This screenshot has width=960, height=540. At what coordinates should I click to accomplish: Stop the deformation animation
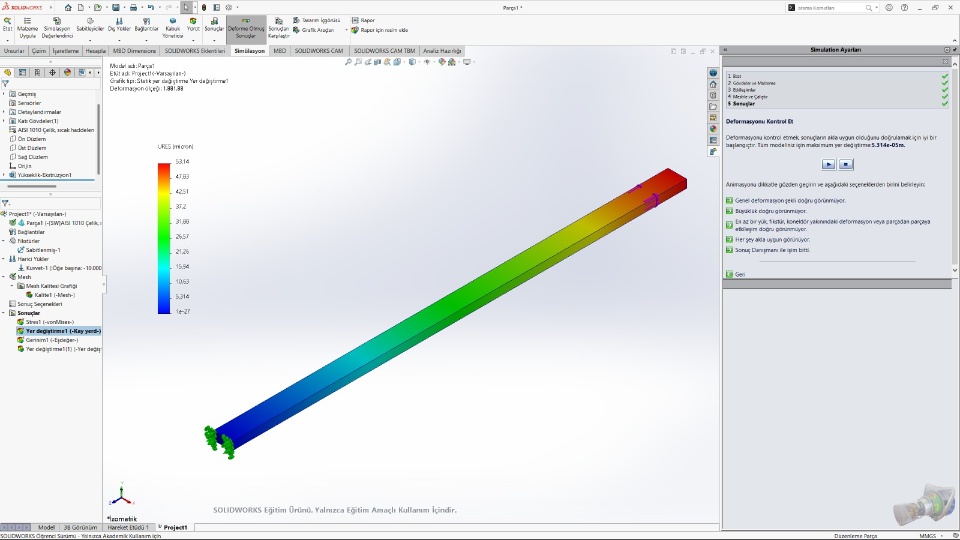pos(846,164)
